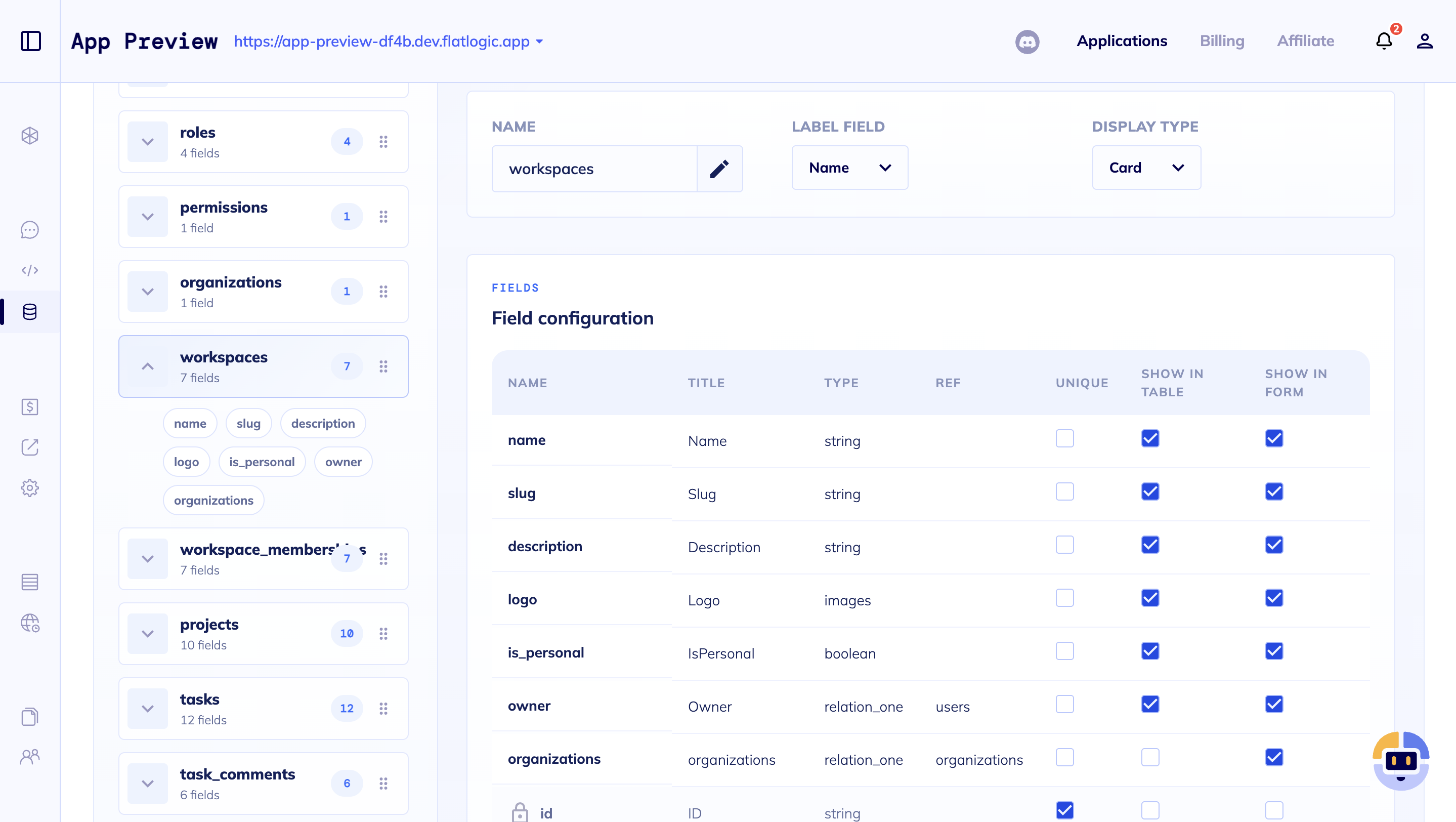Enable Unique for the logo field

[x=1065, y=598]
